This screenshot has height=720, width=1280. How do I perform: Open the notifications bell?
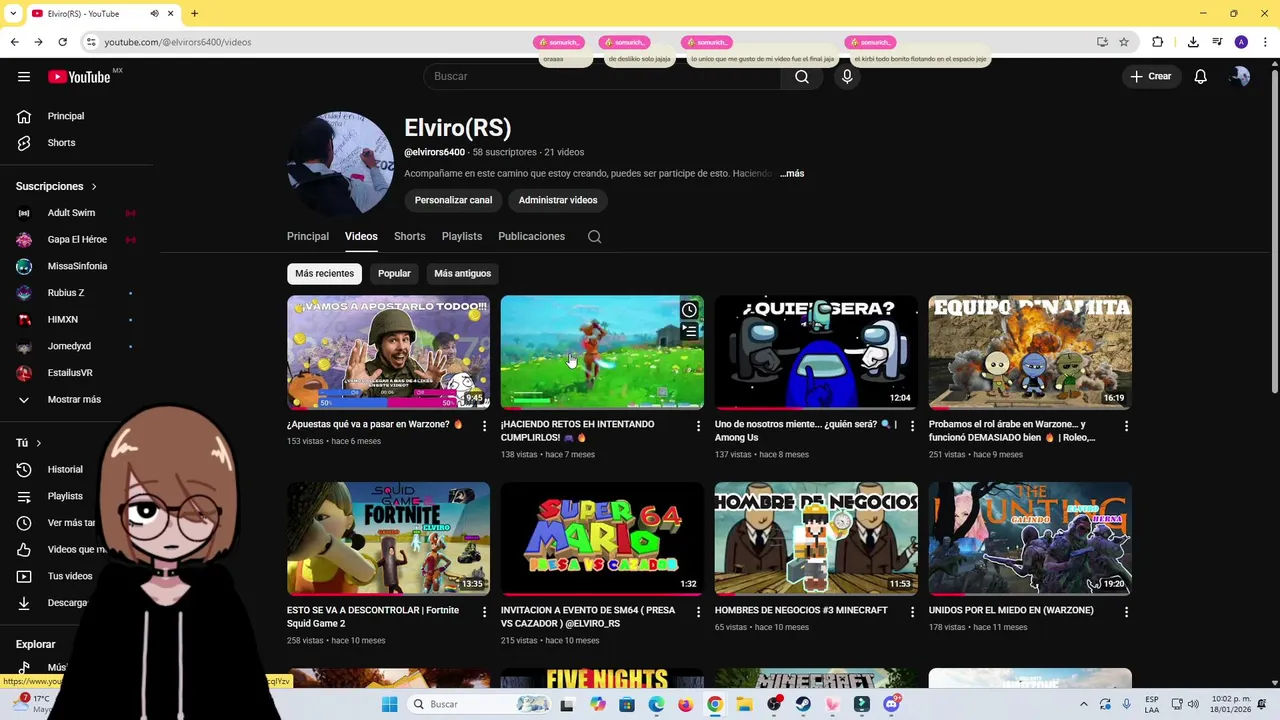pyautogui.click(x=1201, y=77)
